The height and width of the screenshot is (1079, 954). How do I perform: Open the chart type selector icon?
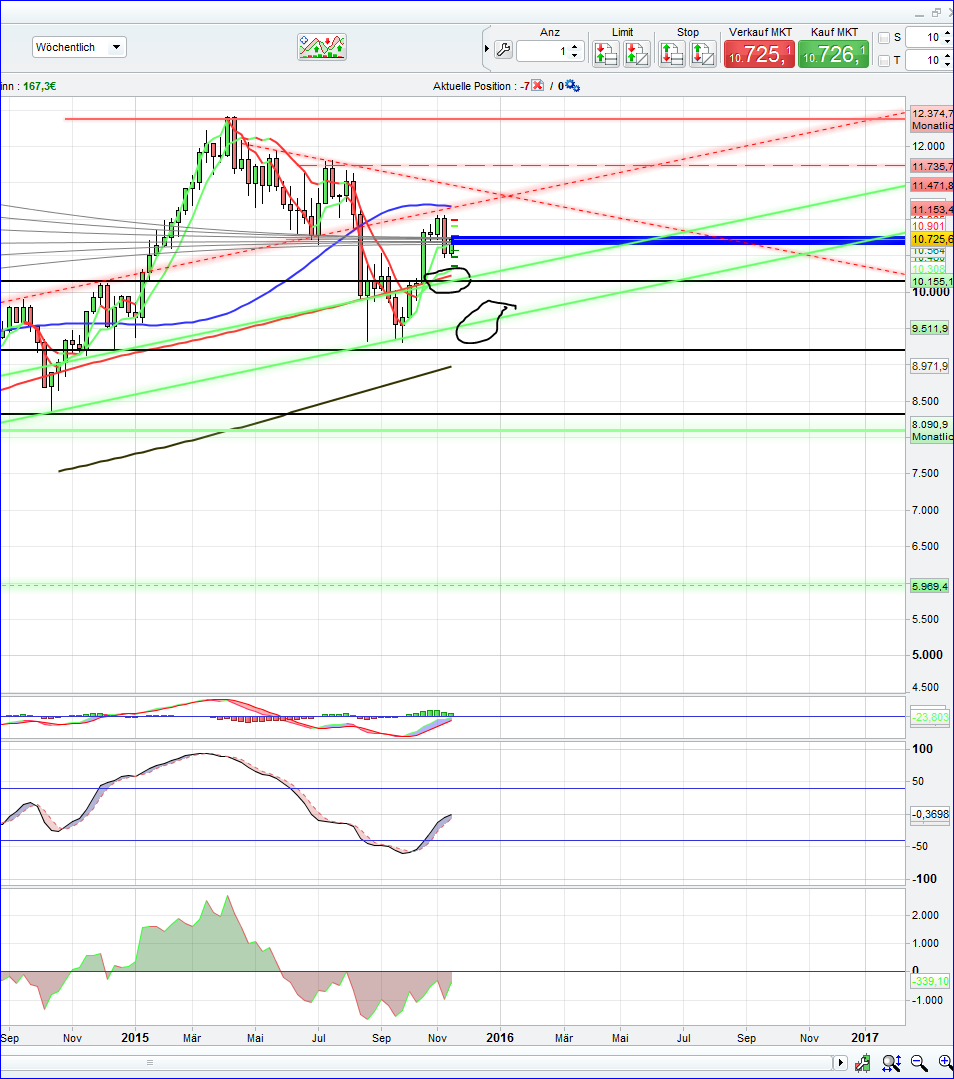[322, 46]
